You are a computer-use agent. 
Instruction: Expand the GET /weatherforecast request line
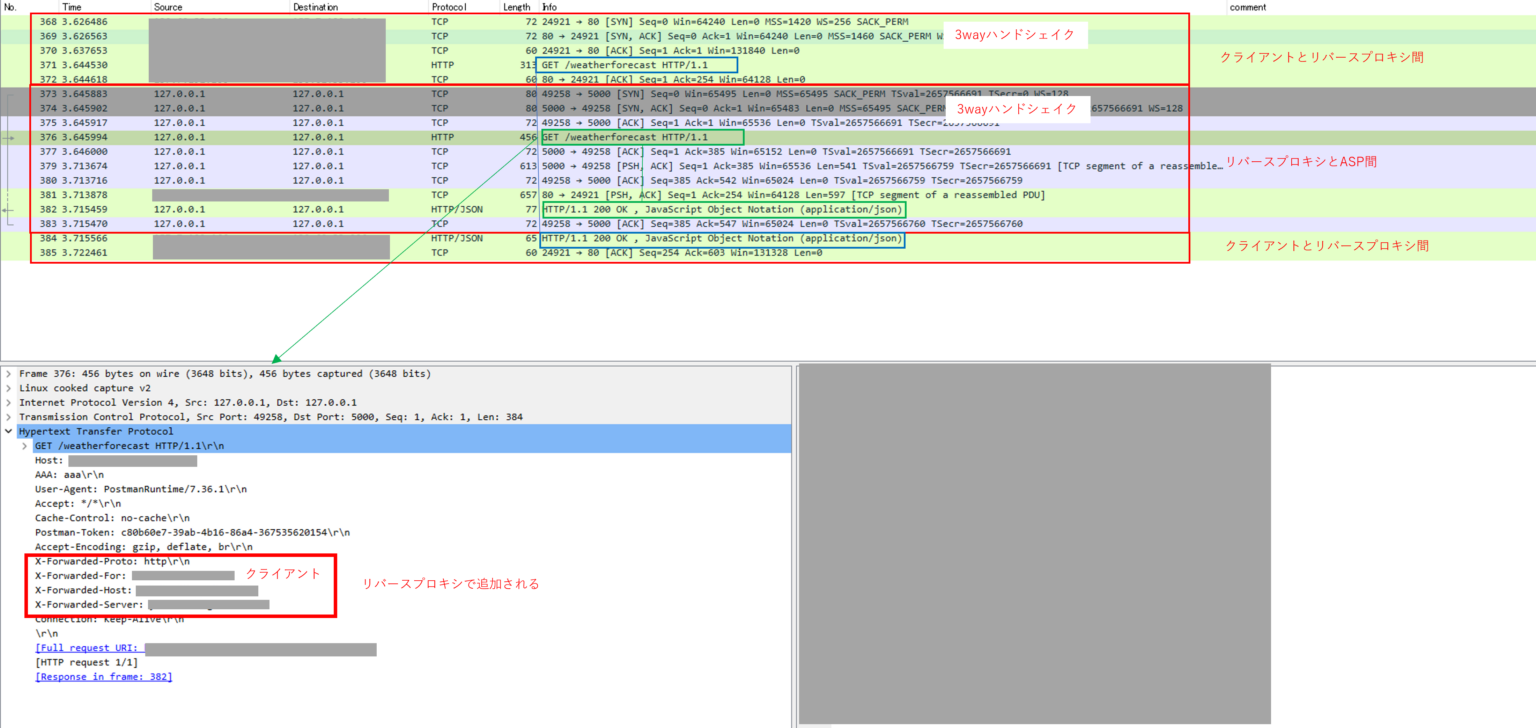24,445
